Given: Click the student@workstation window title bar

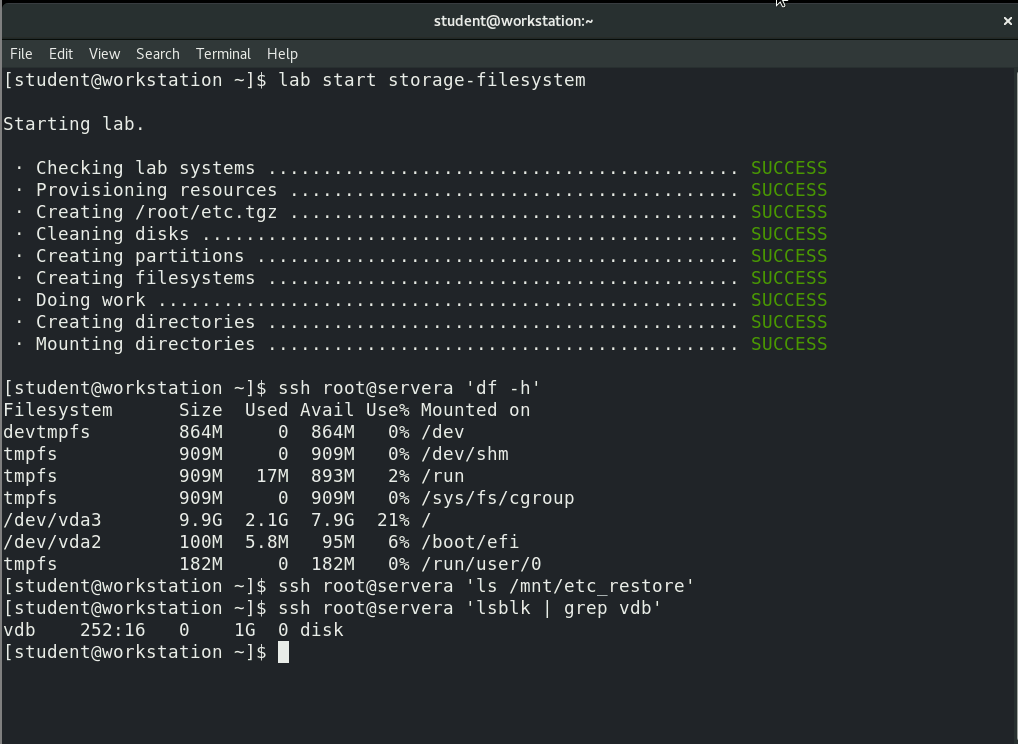Looking at the screenshot, I should pos(510,20).
